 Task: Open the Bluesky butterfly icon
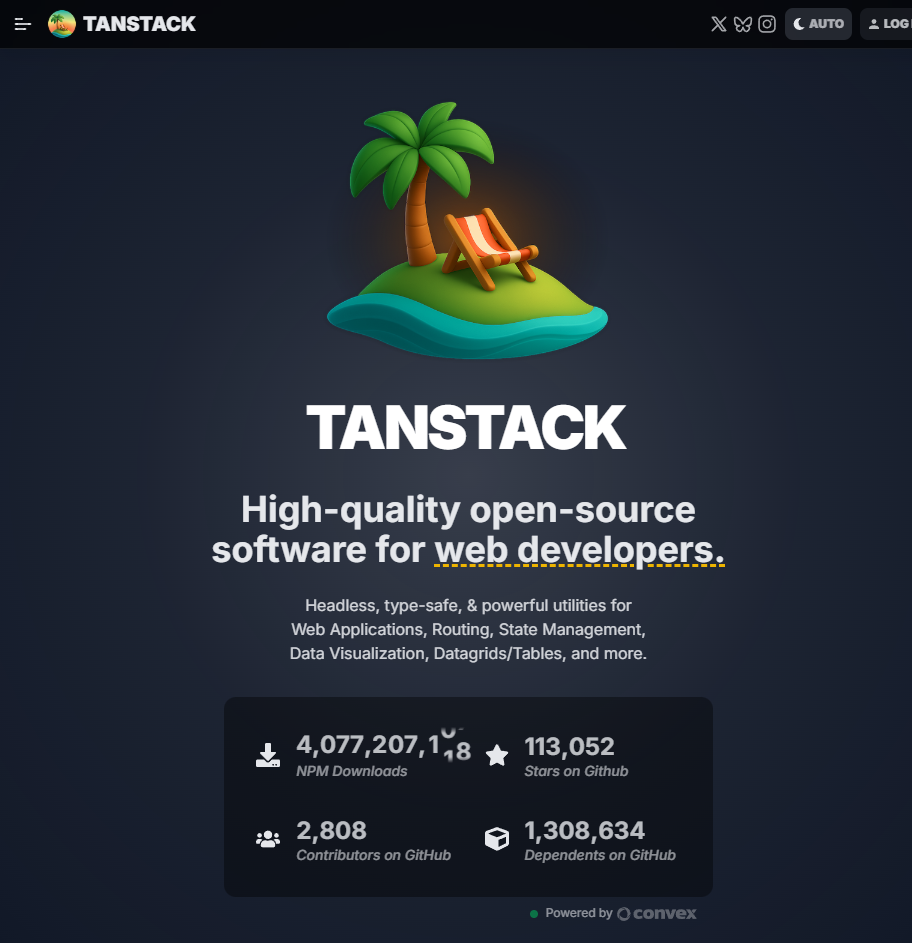coord(742,24)
